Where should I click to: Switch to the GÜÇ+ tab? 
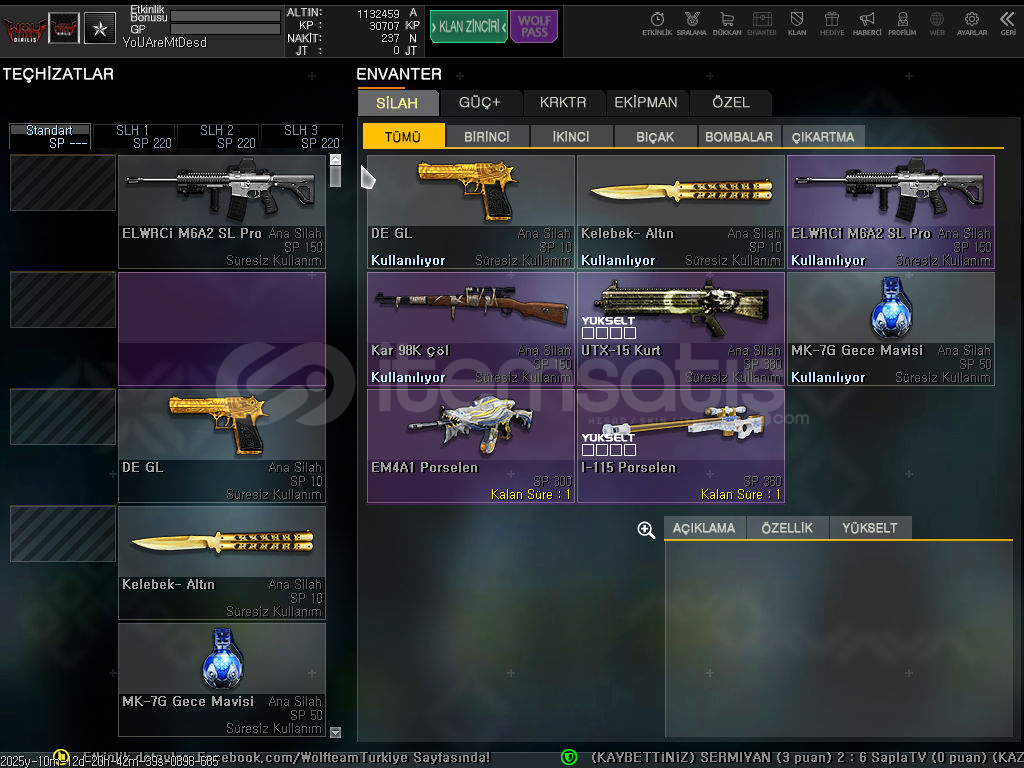(x=479, y=103)
